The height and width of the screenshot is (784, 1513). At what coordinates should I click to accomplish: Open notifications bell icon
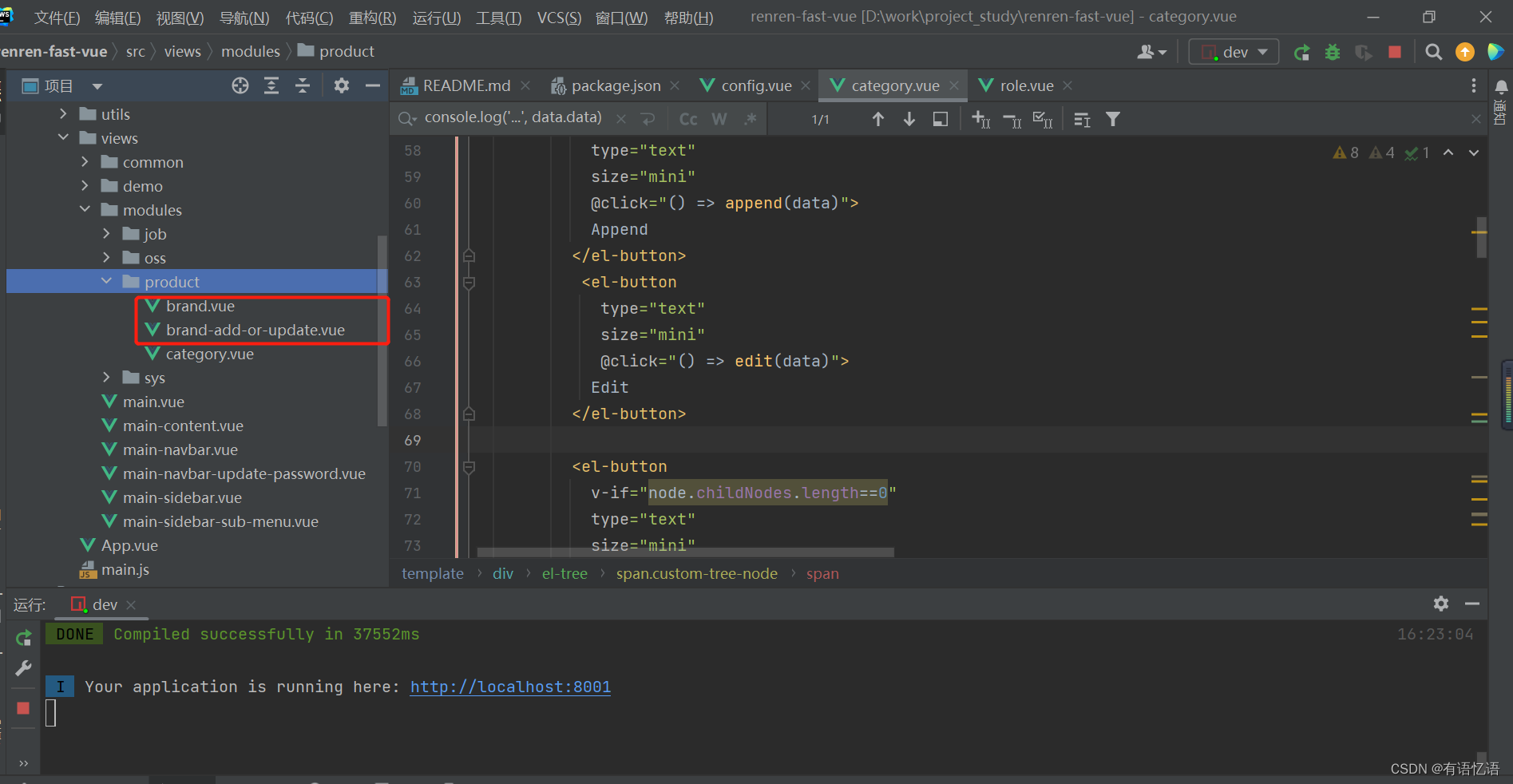point(1501,86)
